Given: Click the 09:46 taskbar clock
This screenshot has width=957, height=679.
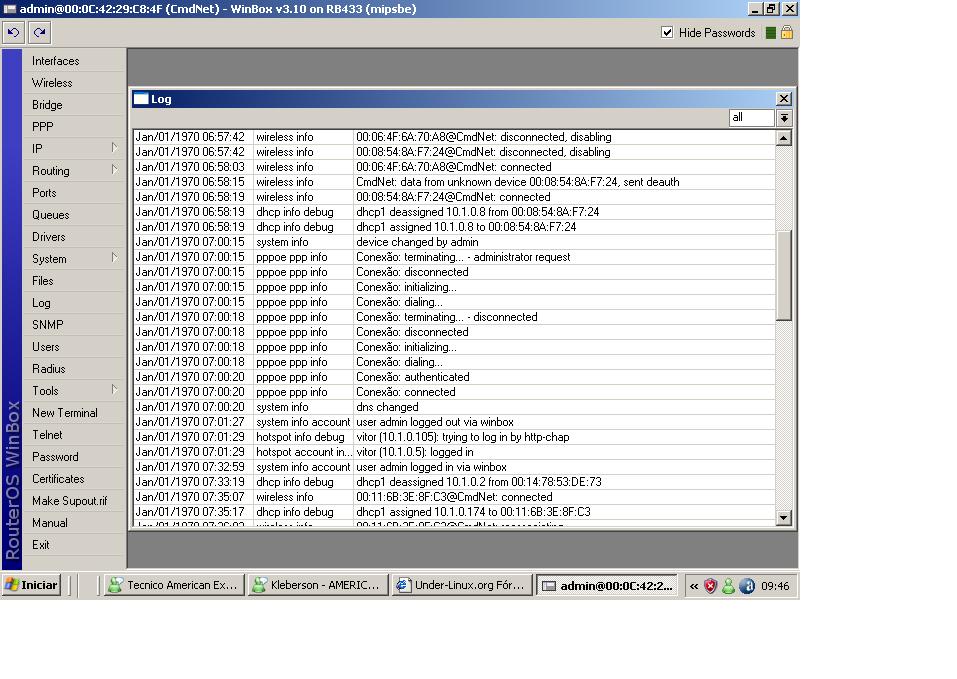Looking at the screenshot, I should pos(775,586).
